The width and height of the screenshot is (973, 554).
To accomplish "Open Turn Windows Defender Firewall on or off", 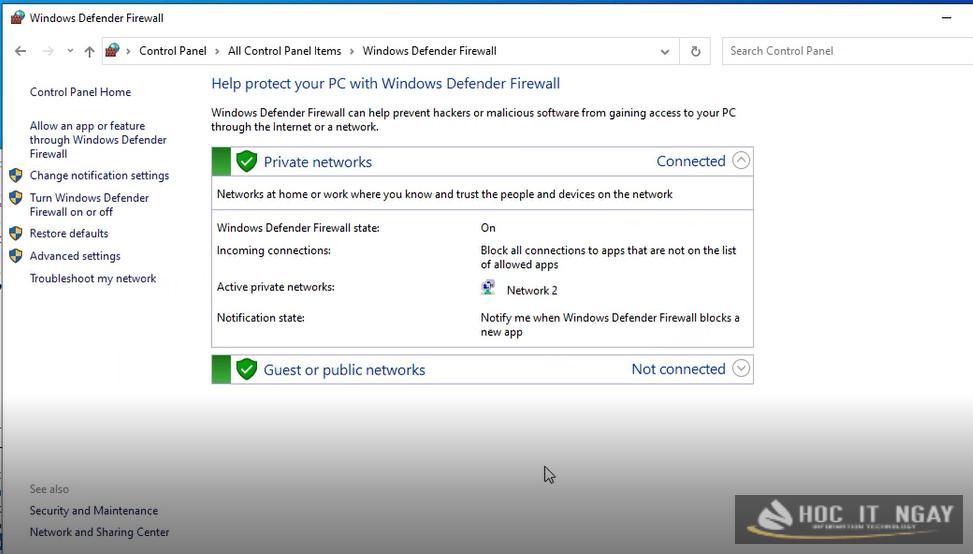I will click(89, 205).
